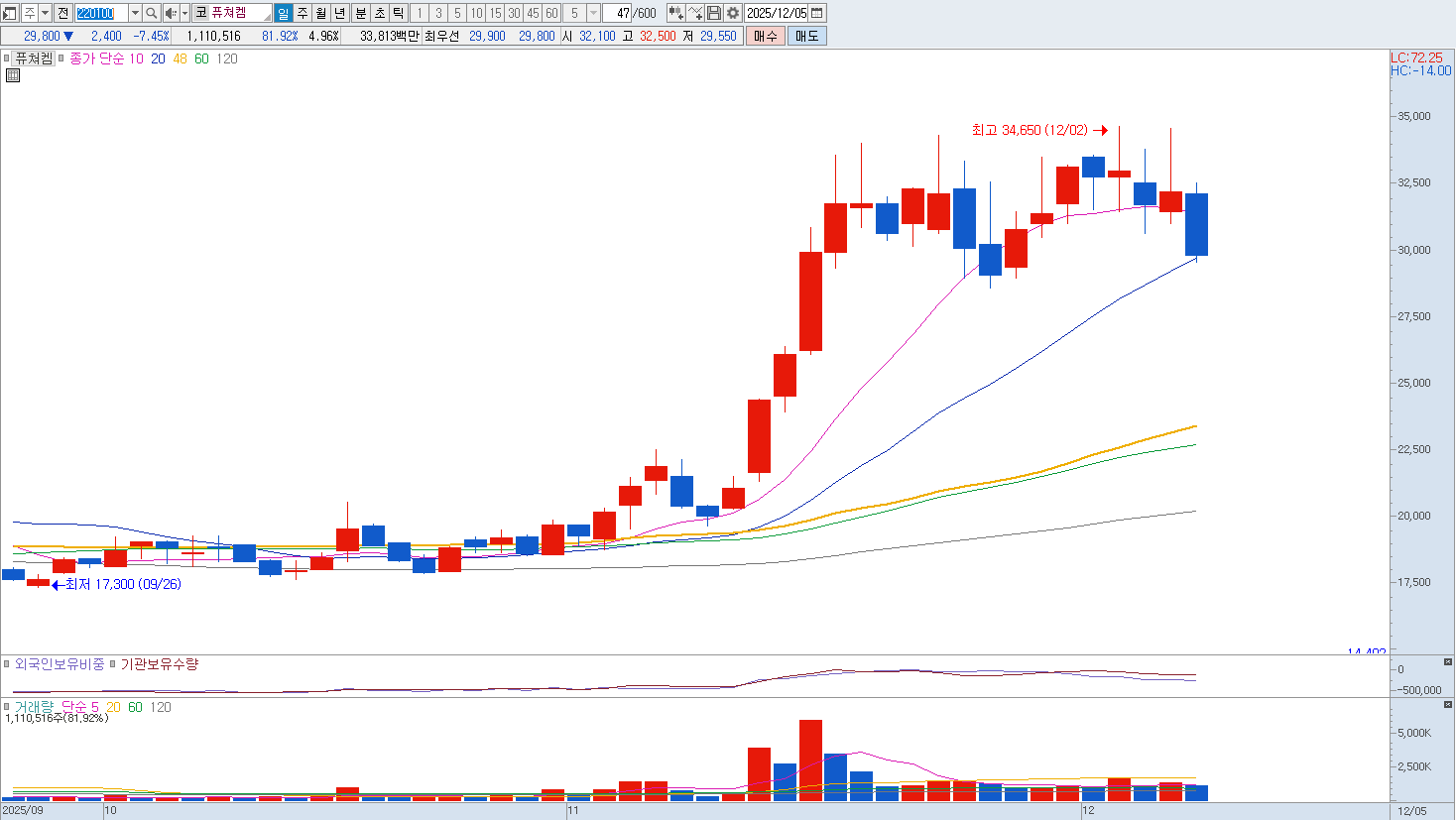The image size is (1456, 820).
Task: Open the interval dropdown beside 5
Action: 593,13
